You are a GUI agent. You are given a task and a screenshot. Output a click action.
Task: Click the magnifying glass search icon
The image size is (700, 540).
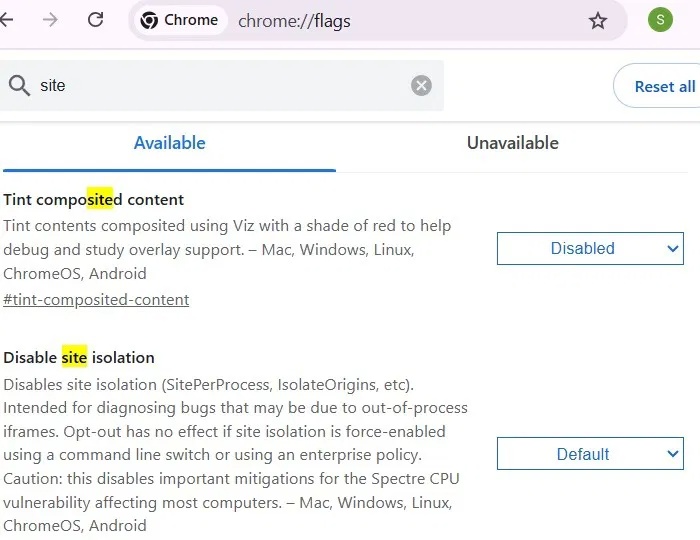point(19,85)
